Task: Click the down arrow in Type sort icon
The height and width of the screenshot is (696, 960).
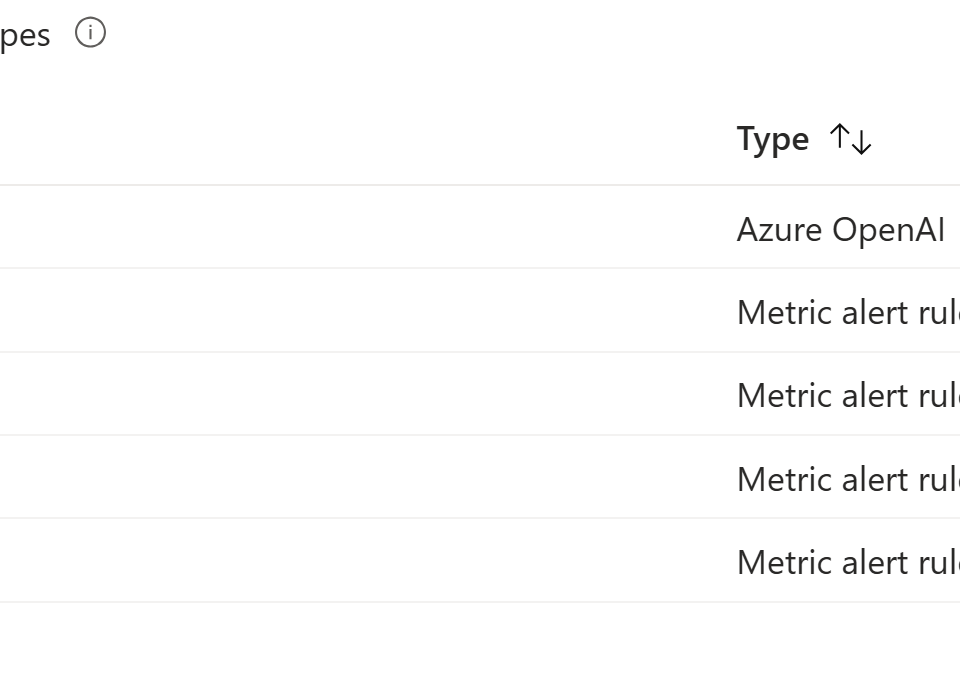Action: [x=861, y=142]
